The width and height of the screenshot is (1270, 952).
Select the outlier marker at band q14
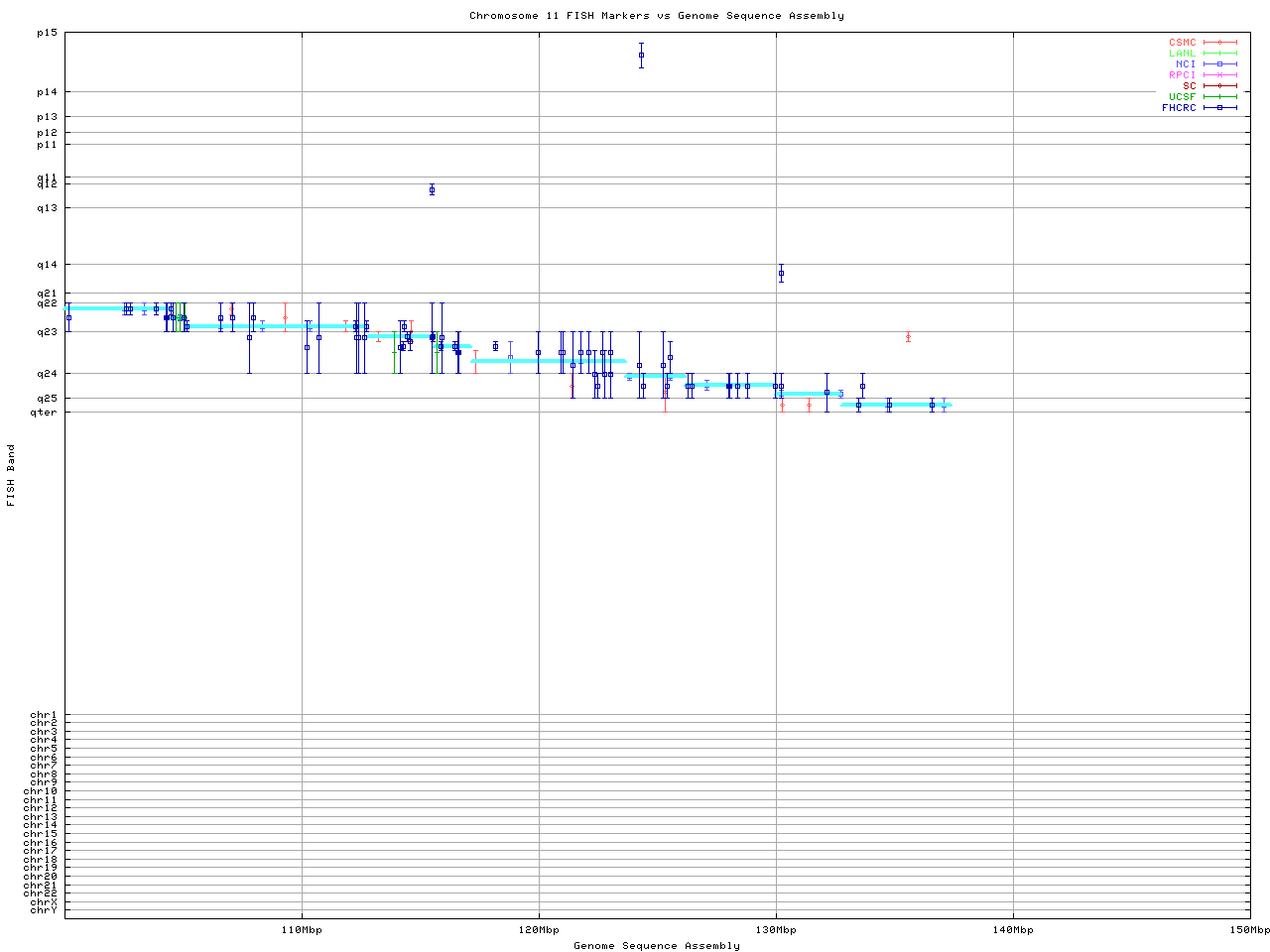pos(781,273)
